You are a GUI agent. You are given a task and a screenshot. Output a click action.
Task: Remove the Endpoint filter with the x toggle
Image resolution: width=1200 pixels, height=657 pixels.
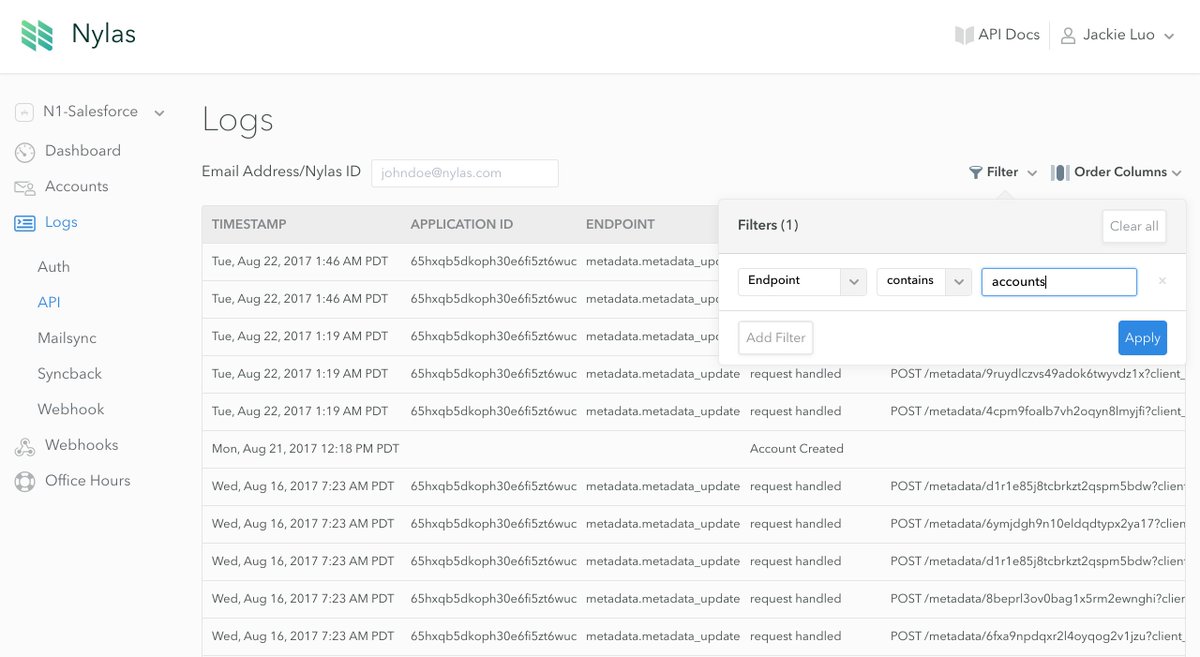click(1162, 281)
